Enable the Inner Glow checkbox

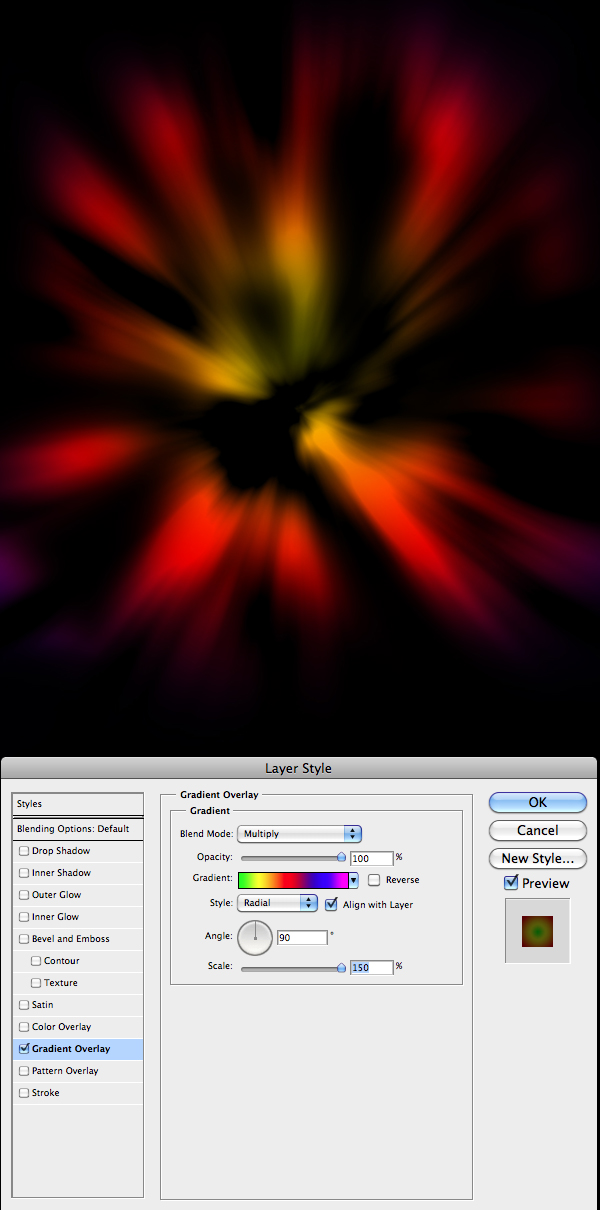(24, 917)
